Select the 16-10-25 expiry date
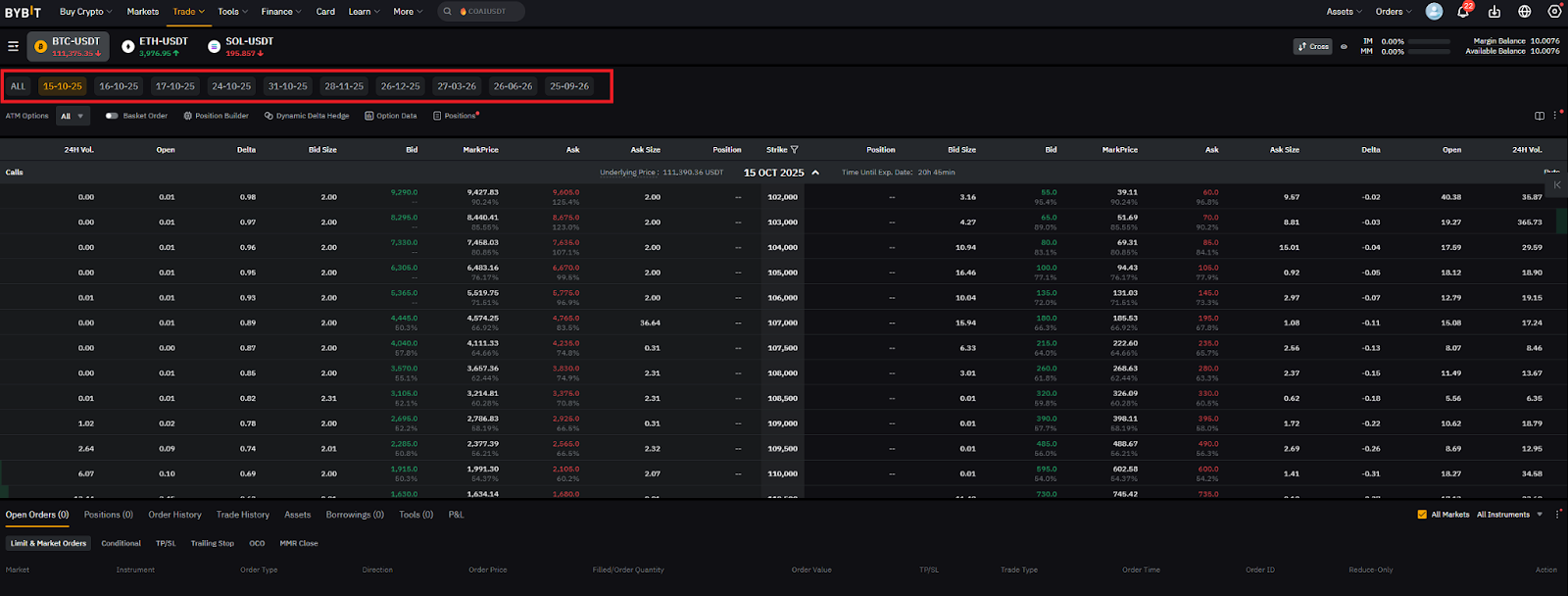 [x=119, y=86]
